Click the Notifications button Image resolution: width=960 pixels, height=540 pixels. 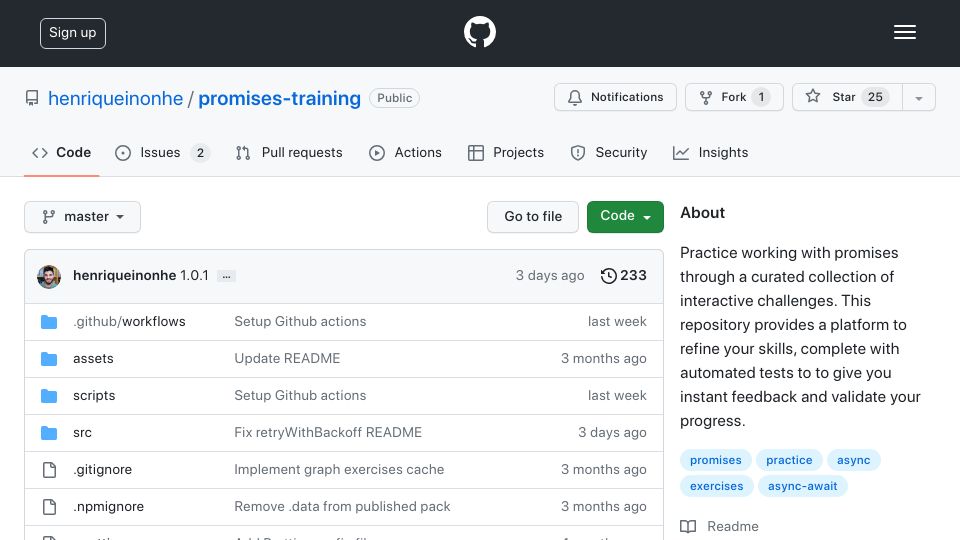(615, 97)
